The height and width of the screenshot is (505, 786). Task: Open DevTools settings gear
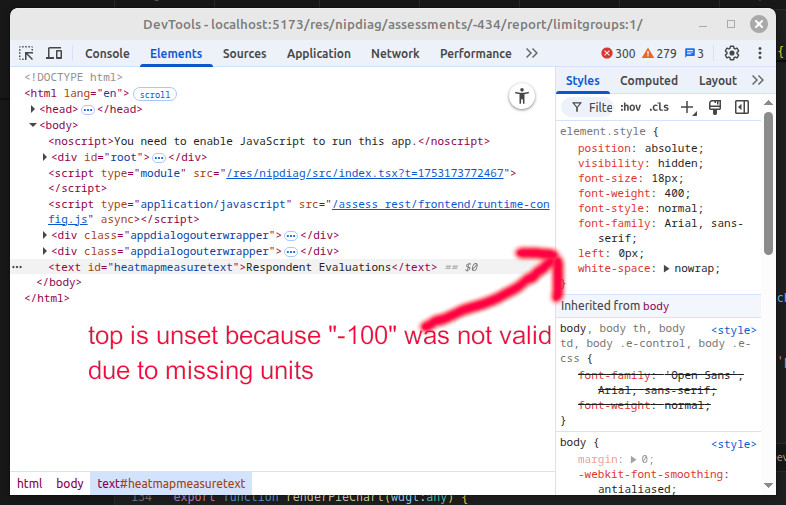(x=732, y=53)
